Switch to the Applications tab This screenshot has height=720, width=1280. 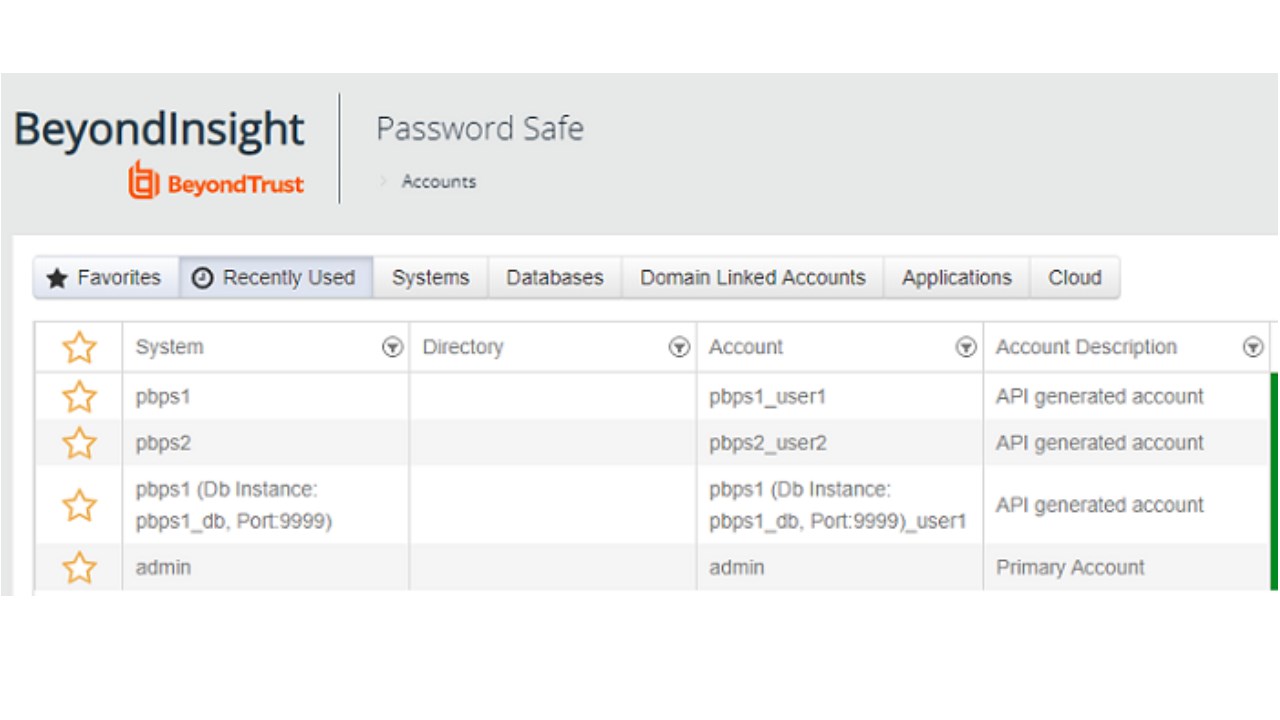tap(956, 278)
